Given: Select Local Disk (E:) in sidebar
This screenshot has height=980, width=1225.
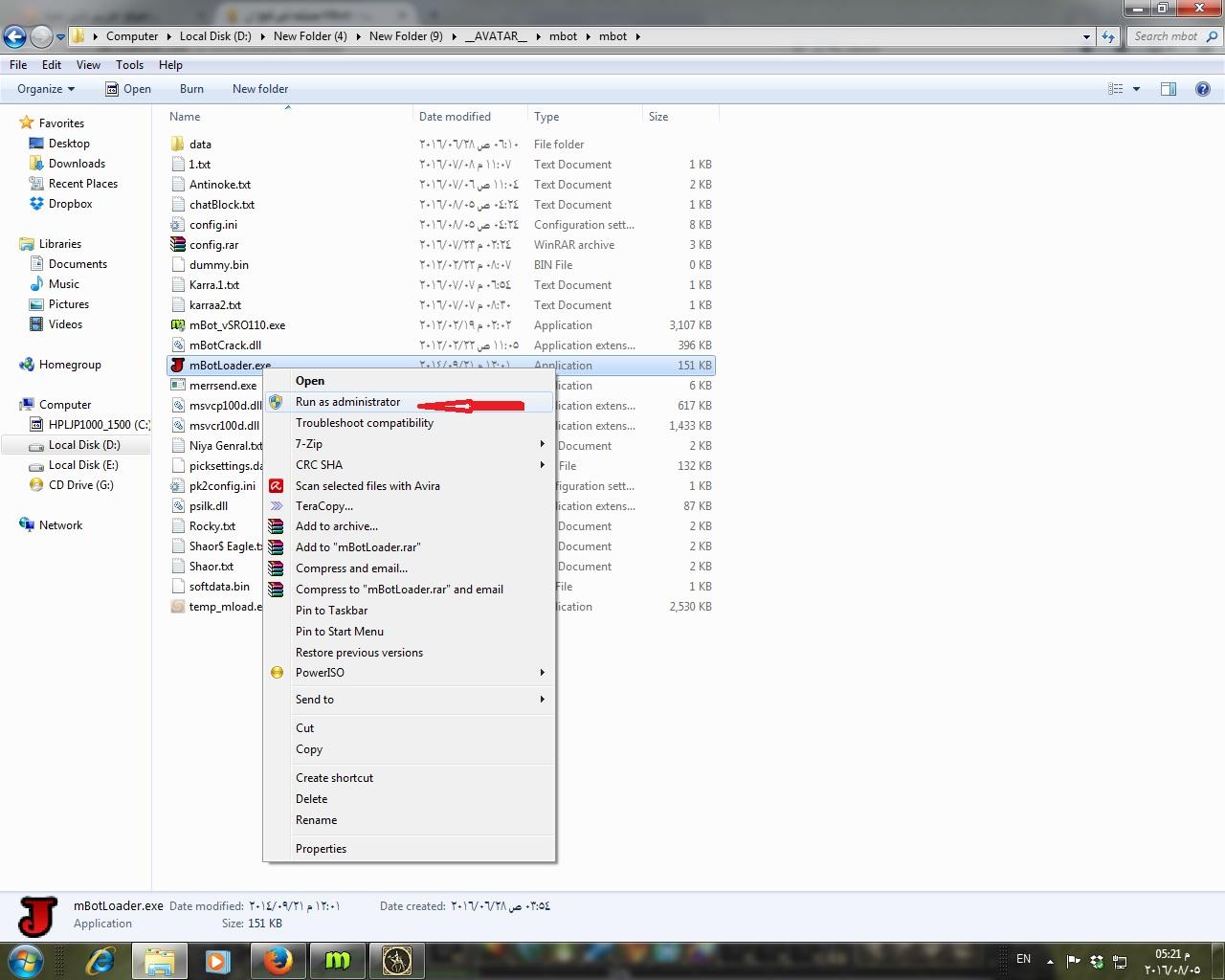Looking at the screenshot, I should (83, 465).
